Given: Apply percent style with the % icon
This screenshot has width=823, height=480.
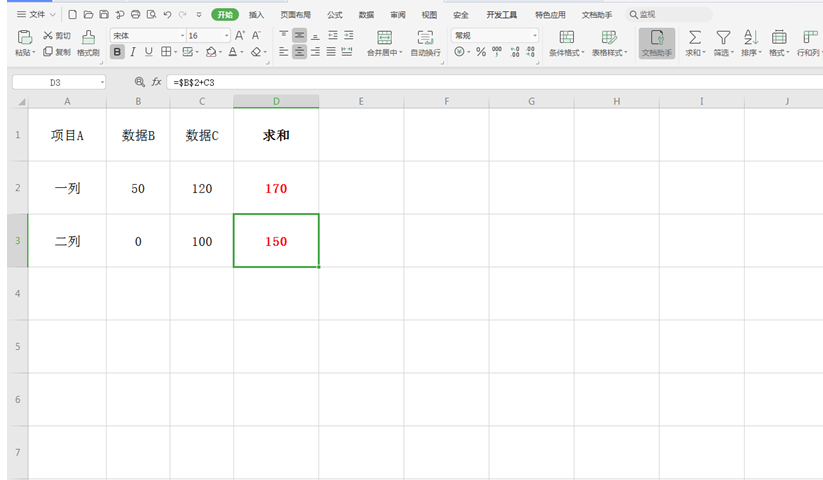Looking at the screenshot, I should pyautogui.click(x=481, y=51).
